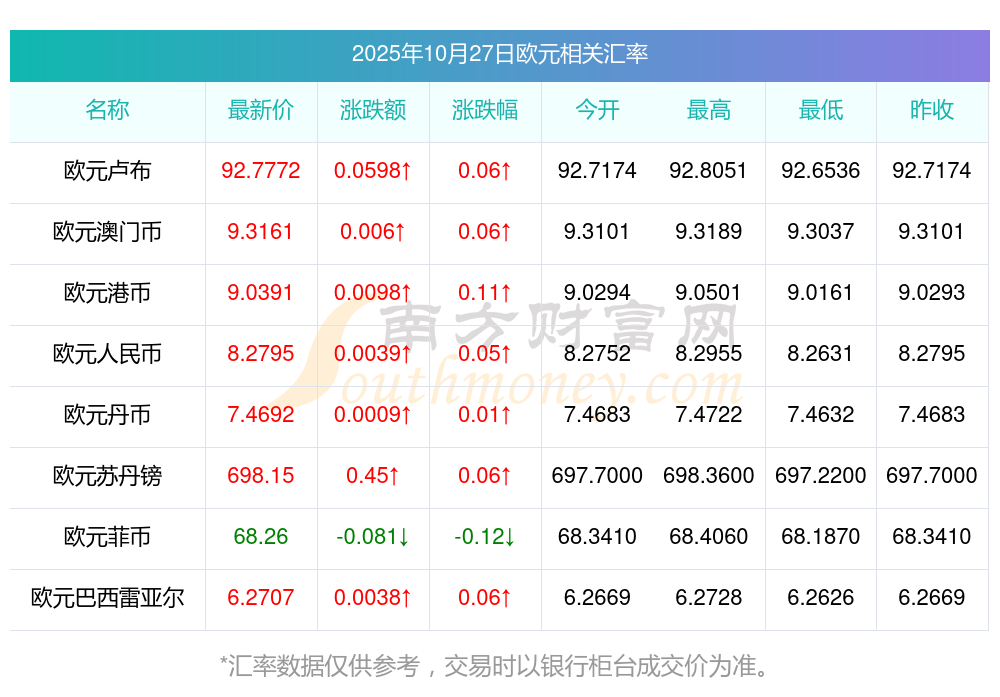Click the highest value 9.3189

click(709, 231)
